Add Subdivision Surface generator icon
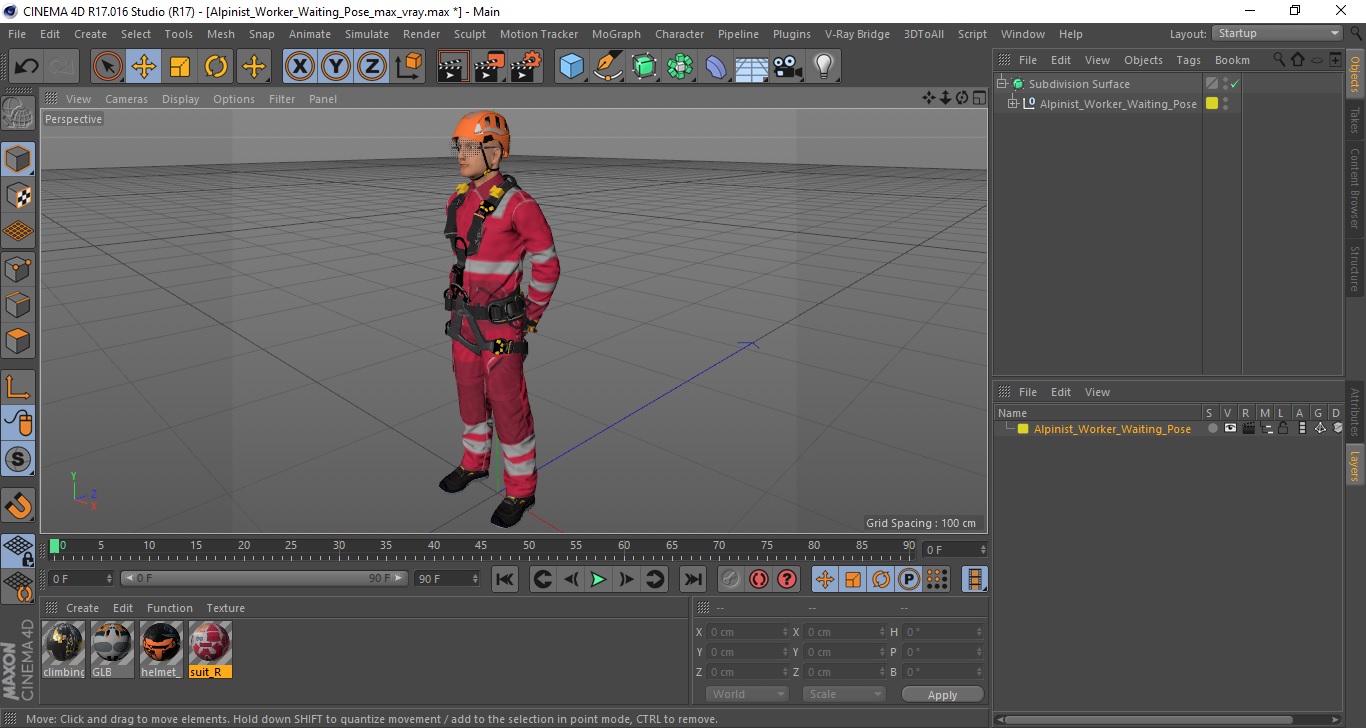 (x=644, y=67)
